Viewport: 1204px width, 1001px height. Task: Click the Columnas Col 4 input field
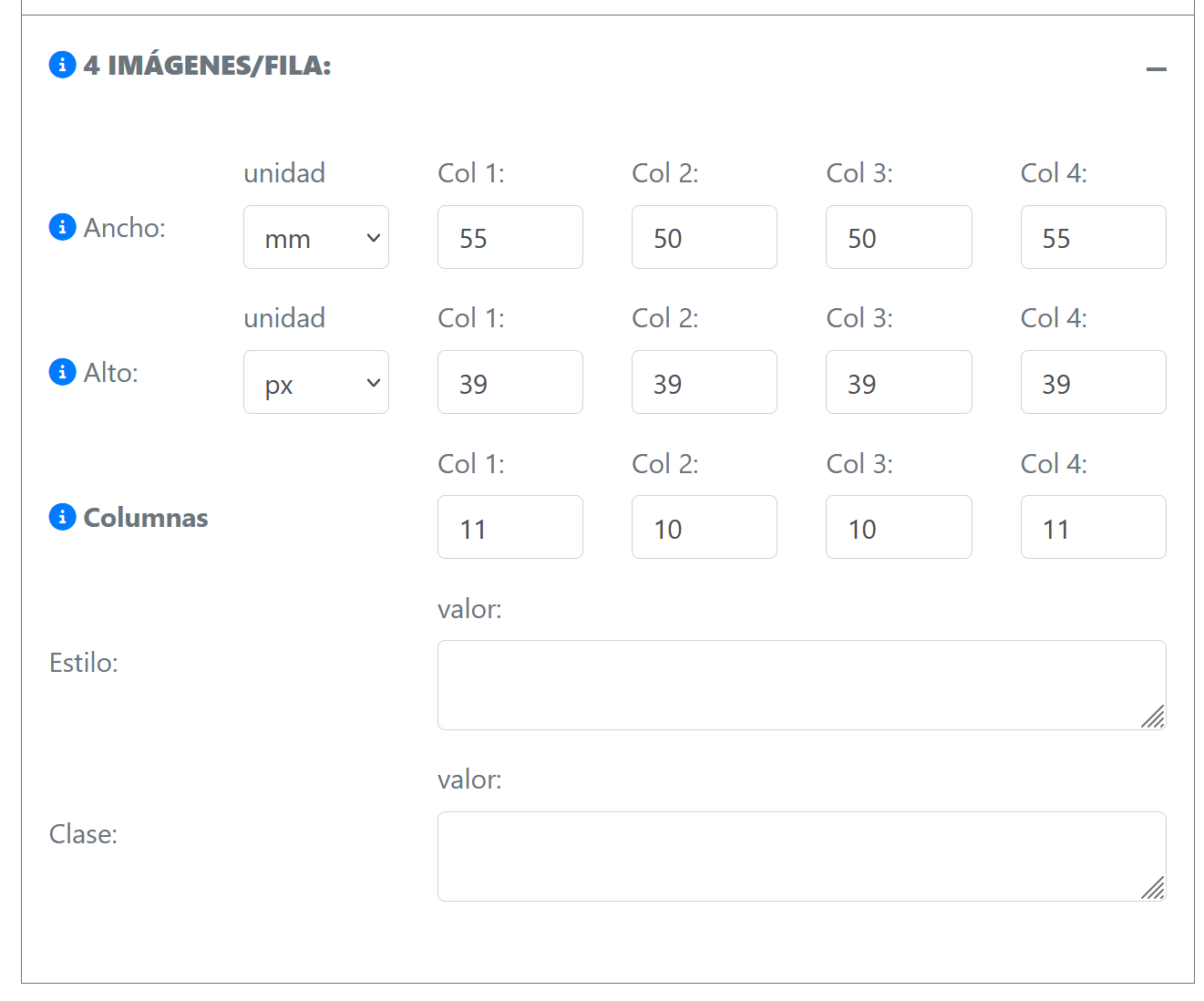(1093, 527)
